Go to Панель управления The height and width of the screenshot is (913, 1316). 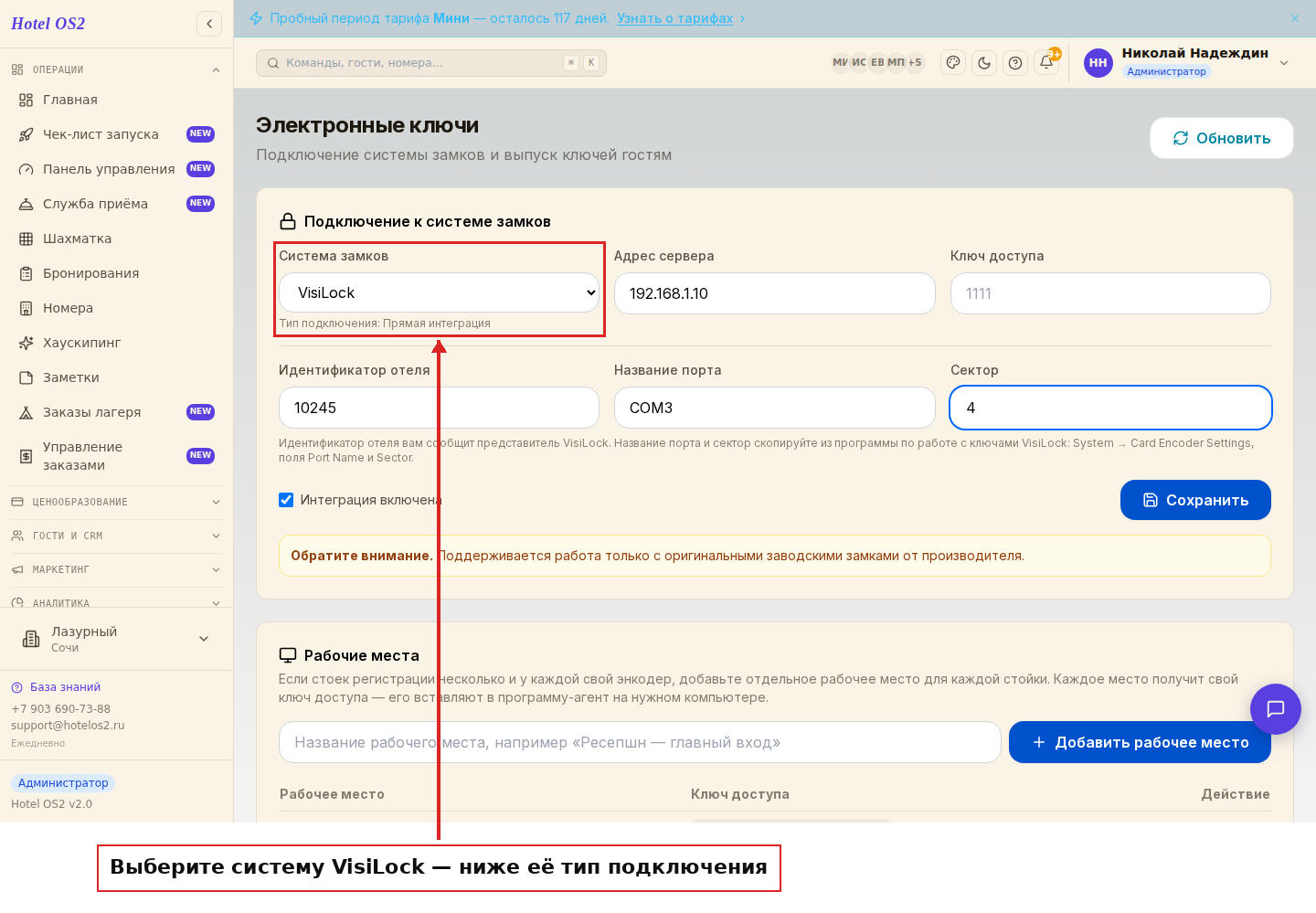(x=117, y=169)
